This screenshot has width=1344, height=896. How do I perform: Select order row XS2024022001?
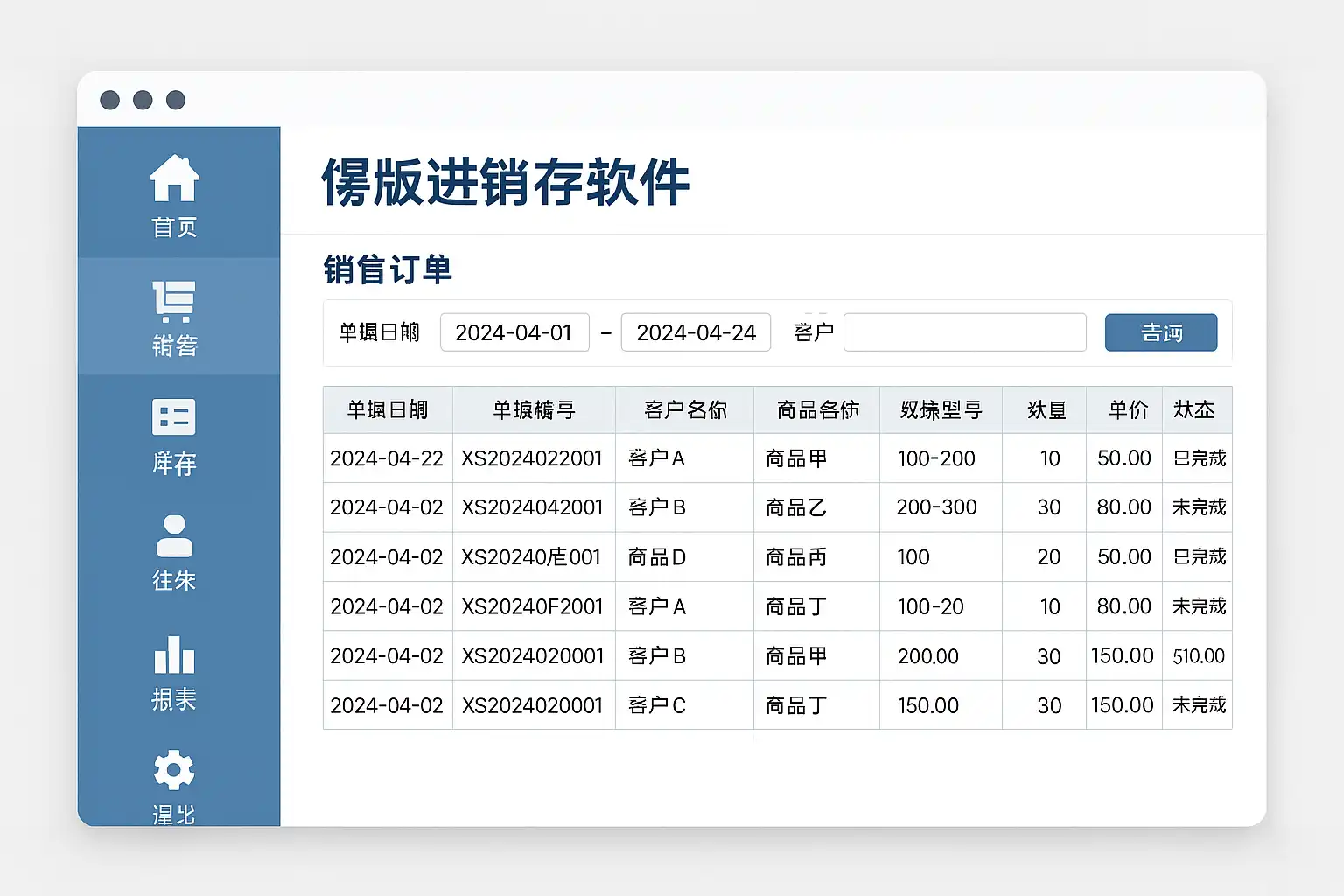tap(532, 458)
